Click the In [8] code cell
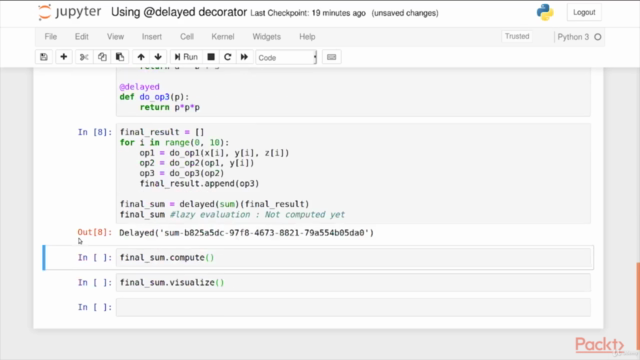640x360 pixels. point(353,173)
